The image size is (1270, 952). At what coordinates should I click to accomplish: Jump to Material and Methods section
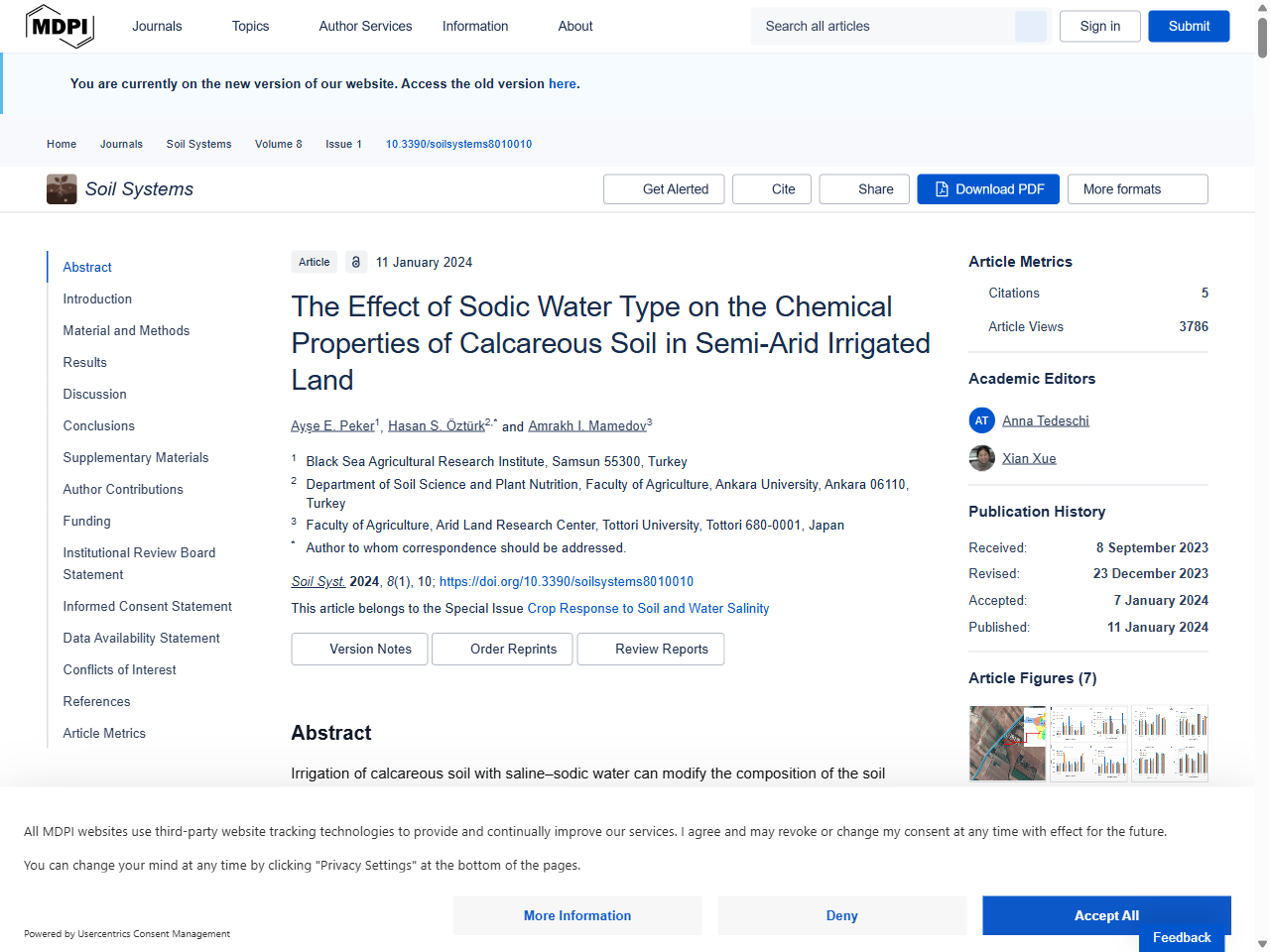click(126, 330)
